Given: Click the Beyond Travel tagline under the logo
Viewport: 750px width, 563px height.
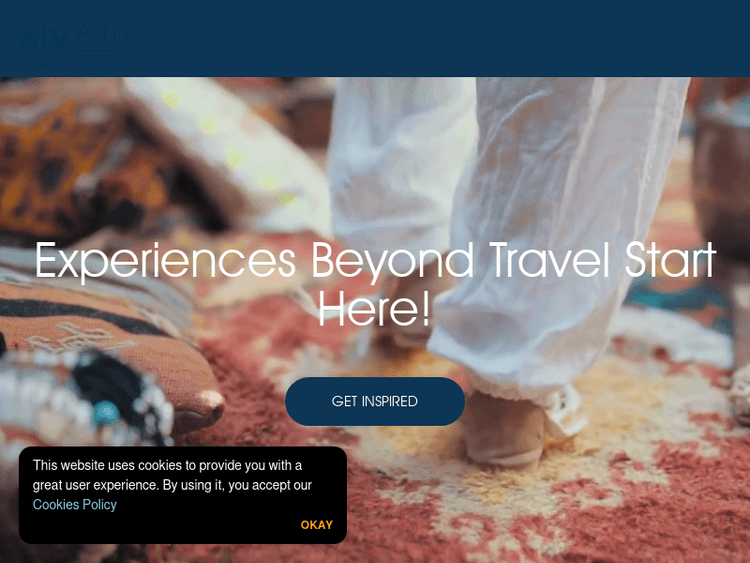Looking at the screenshot, I should tap(160, 50).
